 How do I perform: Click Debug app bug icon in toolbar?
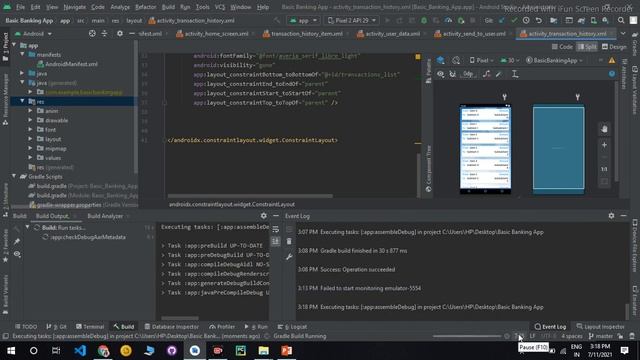[424, 20]
